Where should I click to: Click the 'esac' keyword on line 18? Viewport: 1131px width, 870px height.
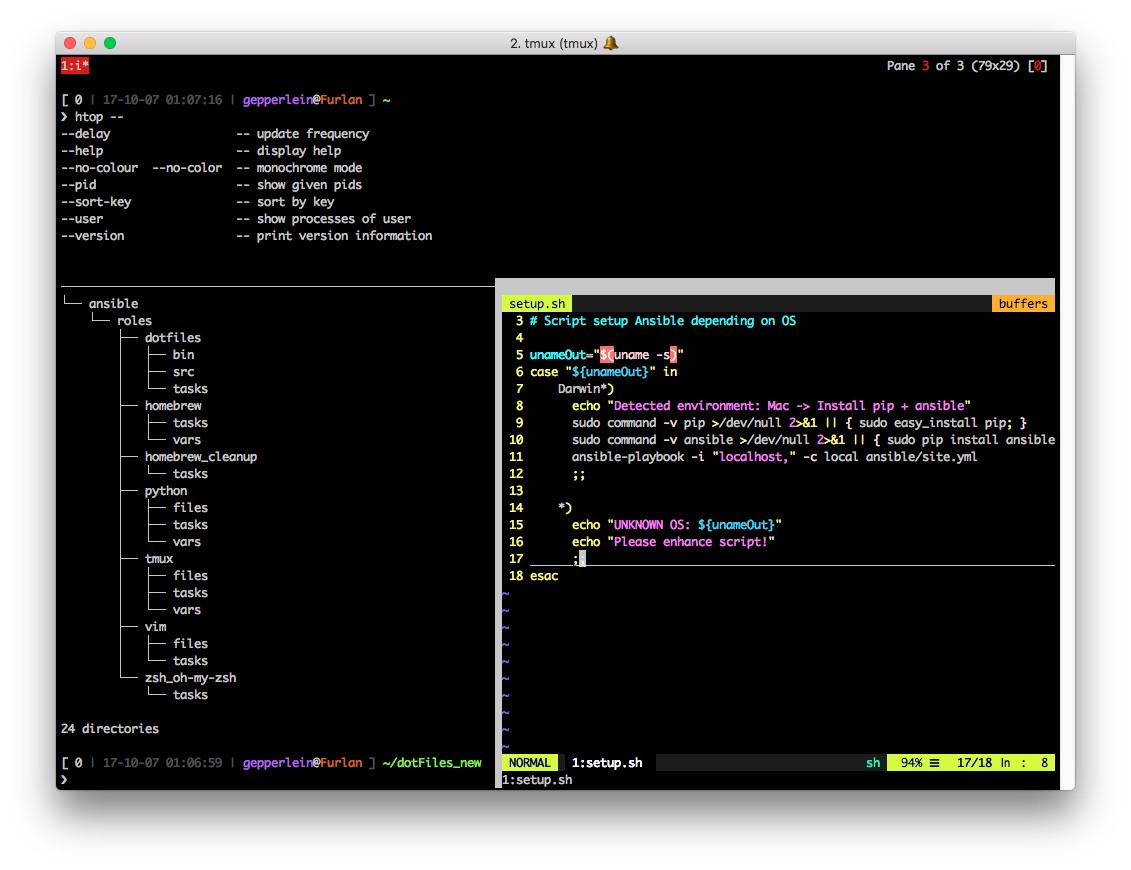point(544,576)
